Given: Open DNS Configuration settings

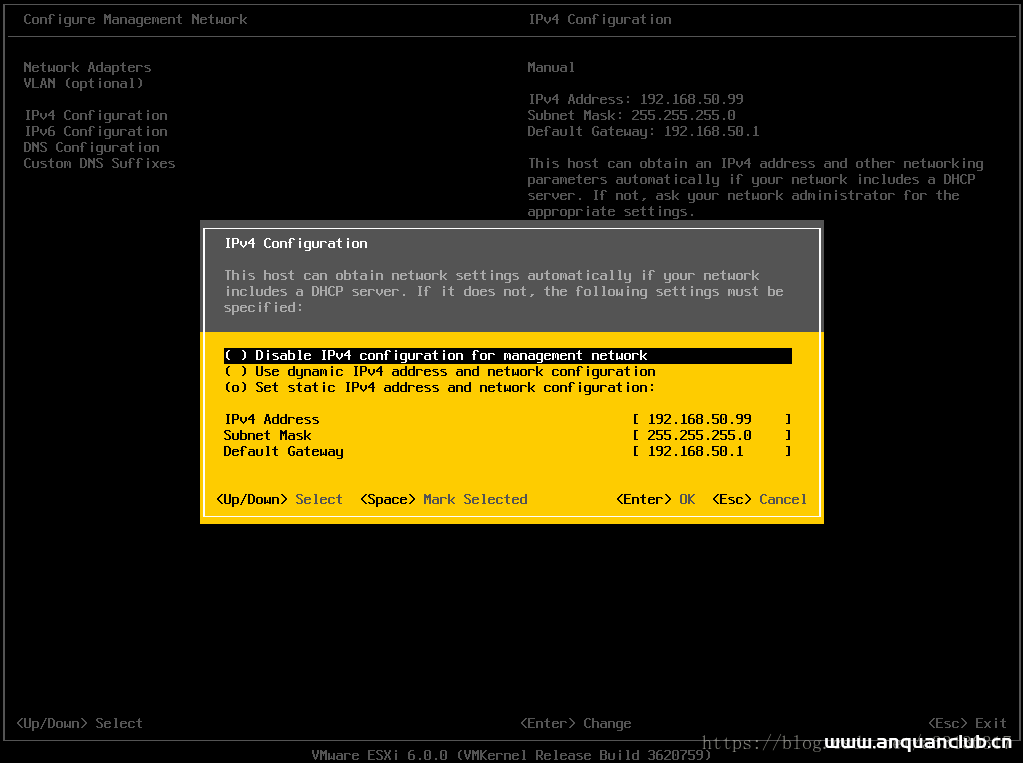Looking at the screenshot, I should pos(90,147).
